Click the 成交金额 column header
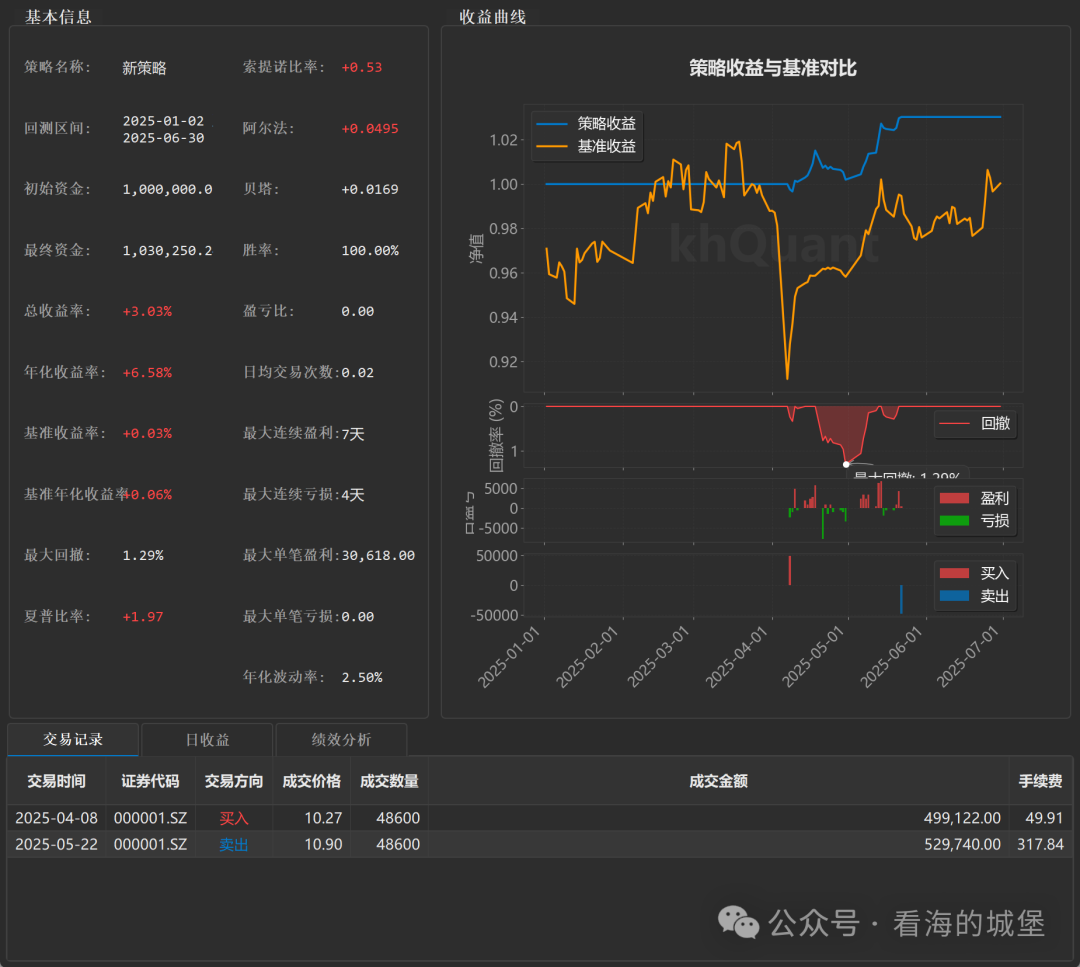Viewport: 1080px width, 967px height. click(x=716, y=781)
